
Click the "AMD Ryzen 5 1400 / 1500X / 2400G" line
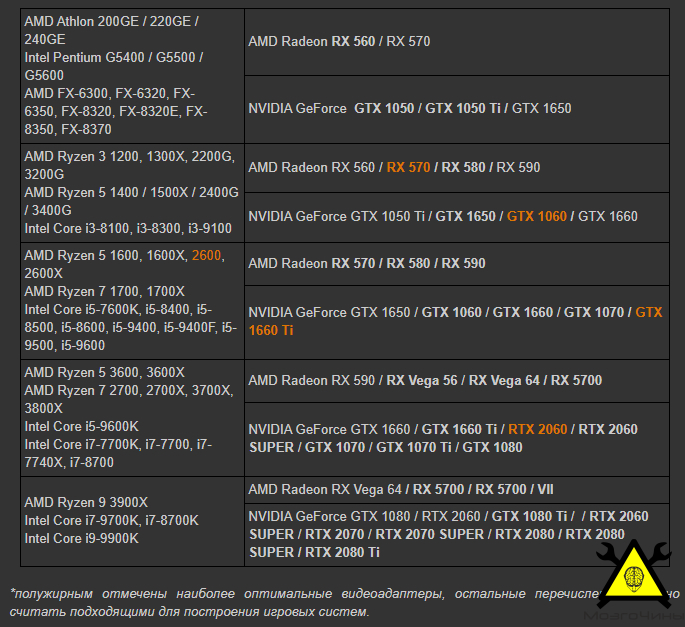pyautogui.click(x=131, y=192)
